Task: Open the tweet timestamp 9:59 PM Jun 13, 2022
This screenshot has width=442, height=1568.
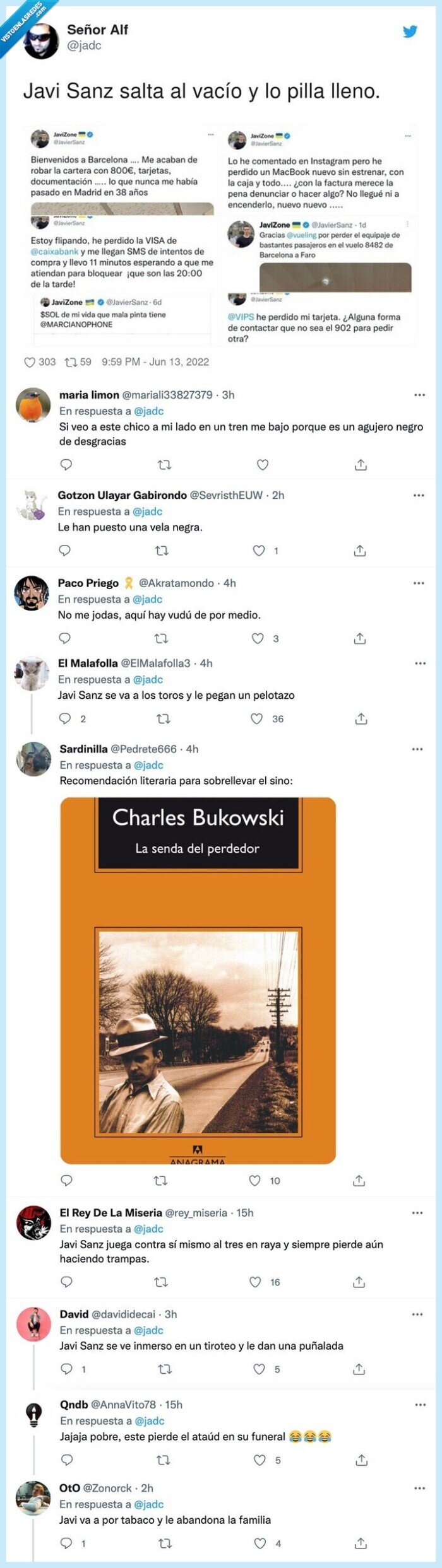Action: pyautogui.click(x=155, y=362)
